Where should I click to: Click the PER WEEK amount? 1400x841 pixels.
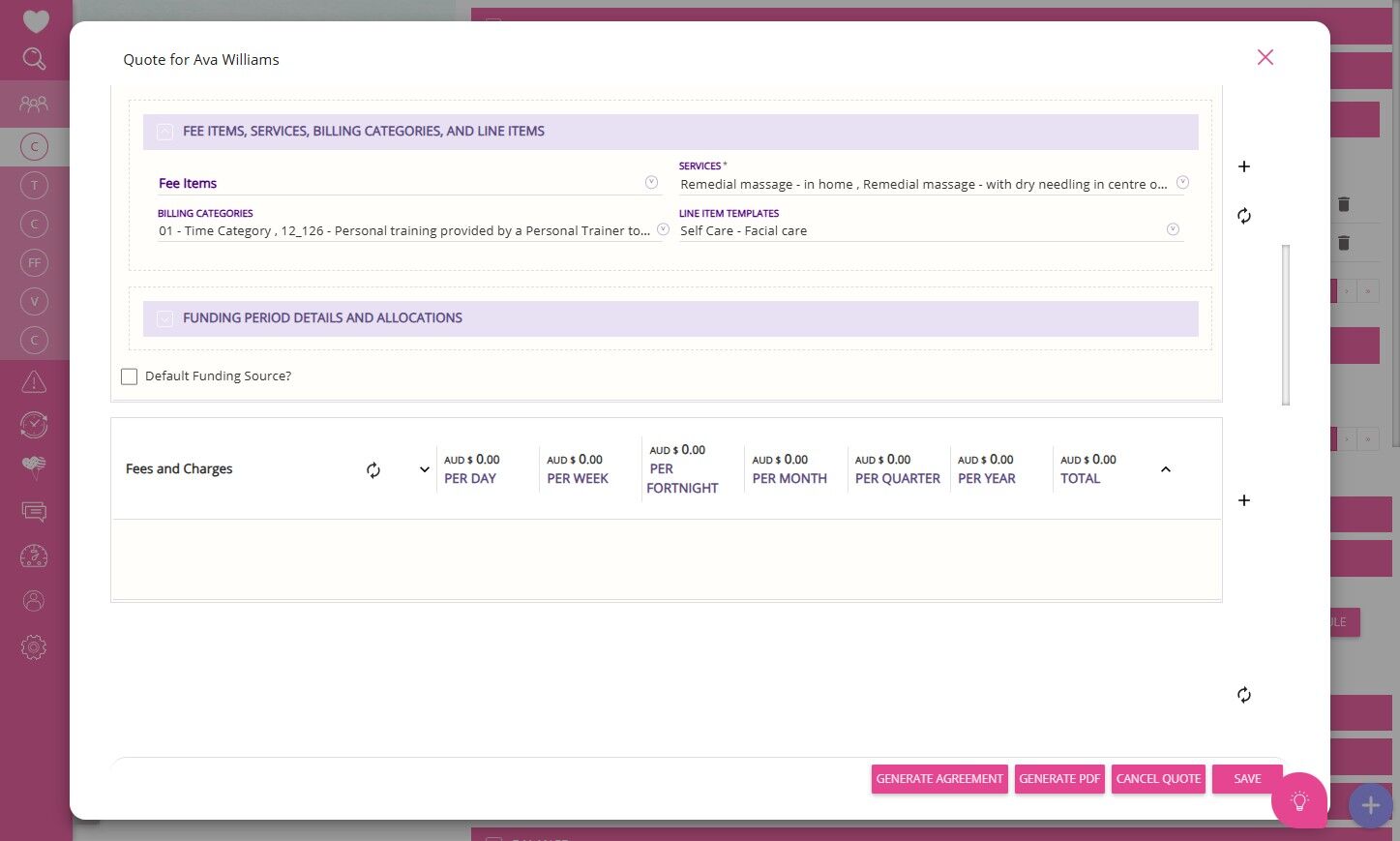click(575, 460)
